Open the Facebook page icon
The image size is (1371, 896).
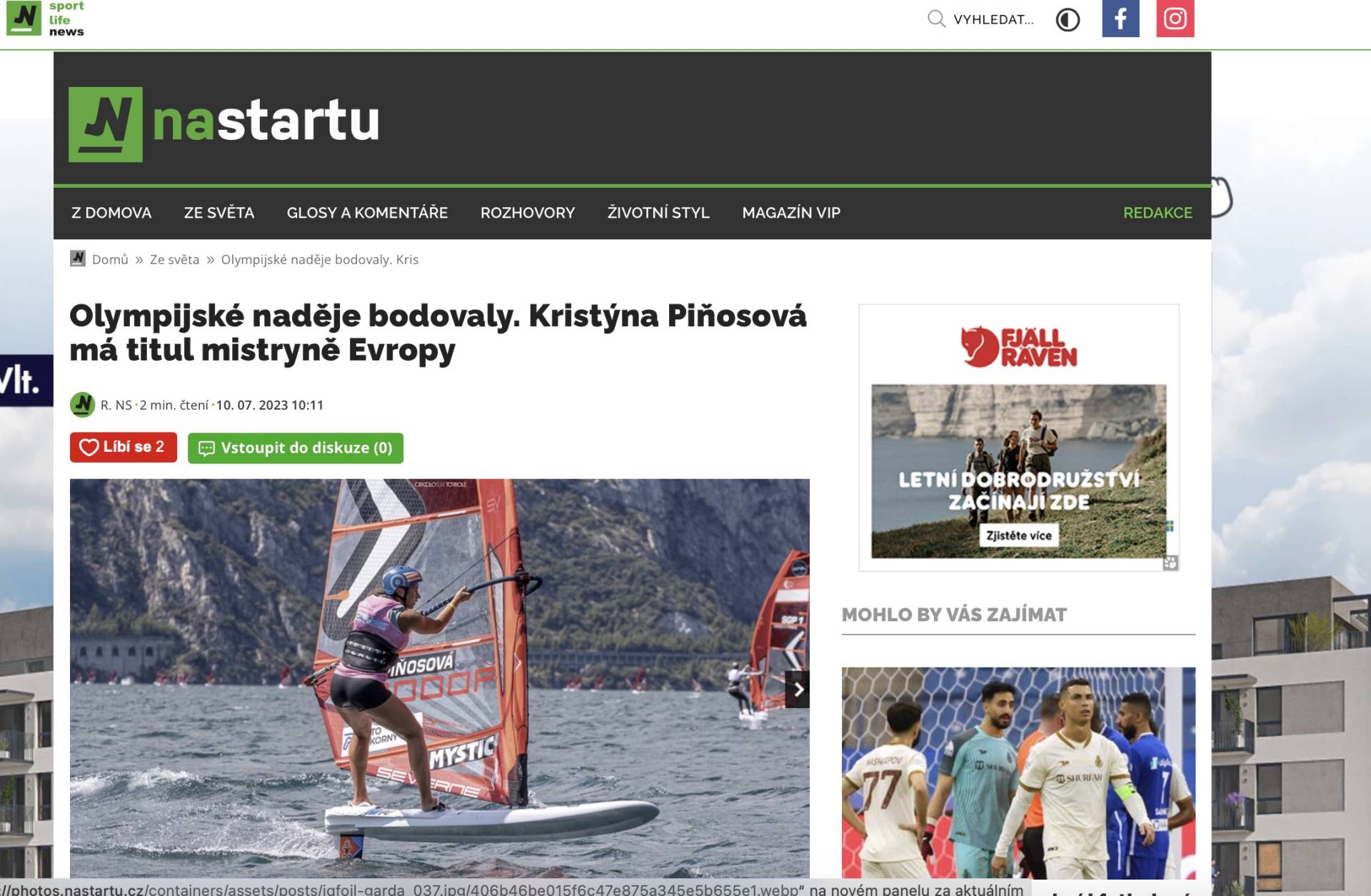(1120, 19)
